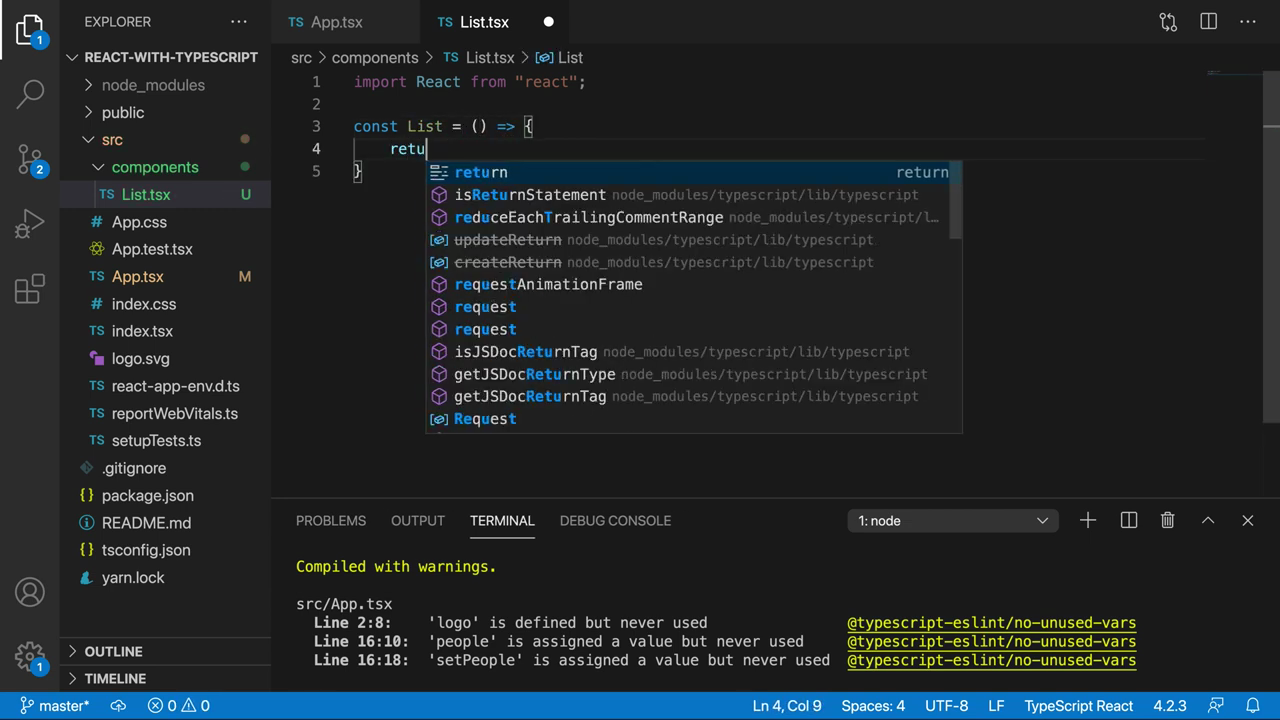Select the return keyword suggestion
The width and height of the screenshot is (1280, 720).
[694, 172]
